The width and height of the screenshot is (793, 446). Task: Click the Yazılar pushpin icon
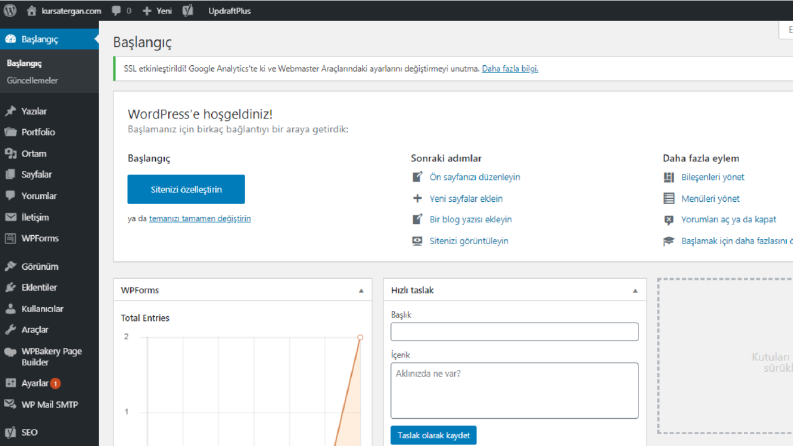(11, 111)
